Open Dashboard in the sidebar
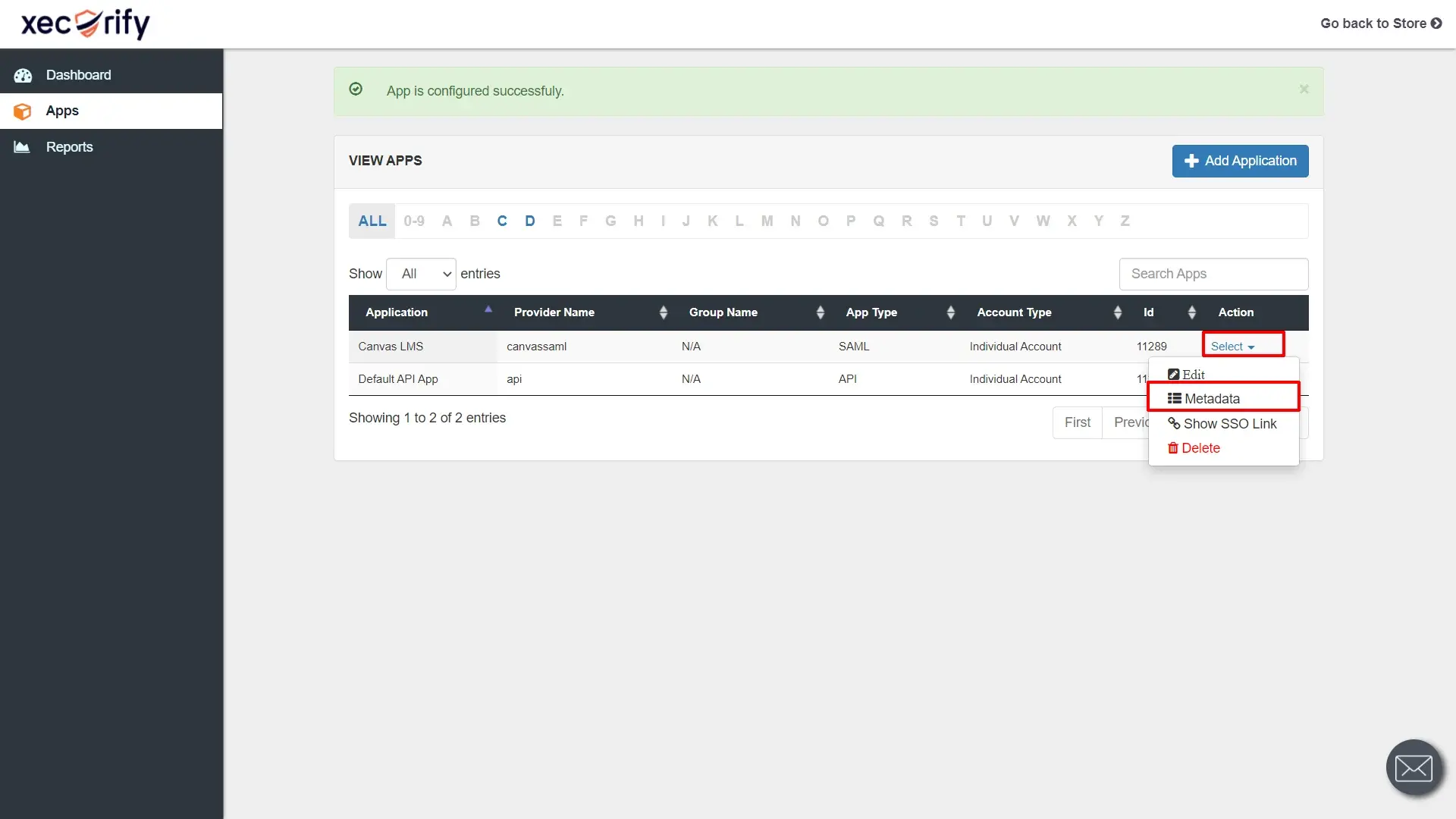 (111, 75)
